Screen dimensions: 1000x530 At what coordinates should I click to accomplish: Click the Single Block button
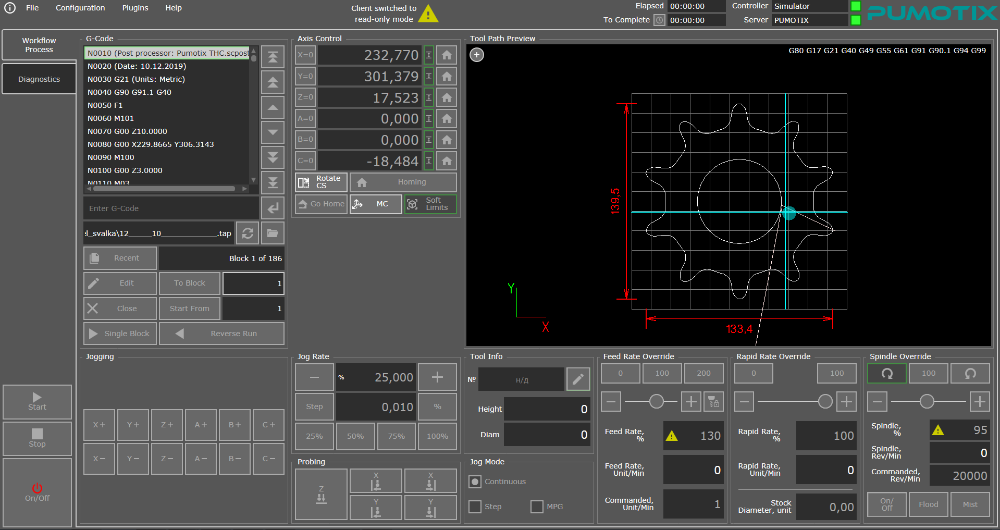click(120, 334)
